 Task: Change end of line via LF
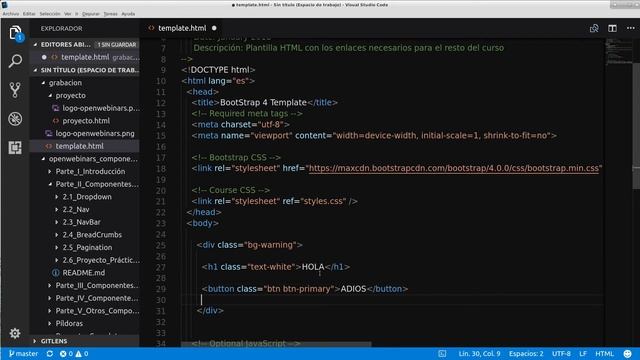(x=583, y=353)
